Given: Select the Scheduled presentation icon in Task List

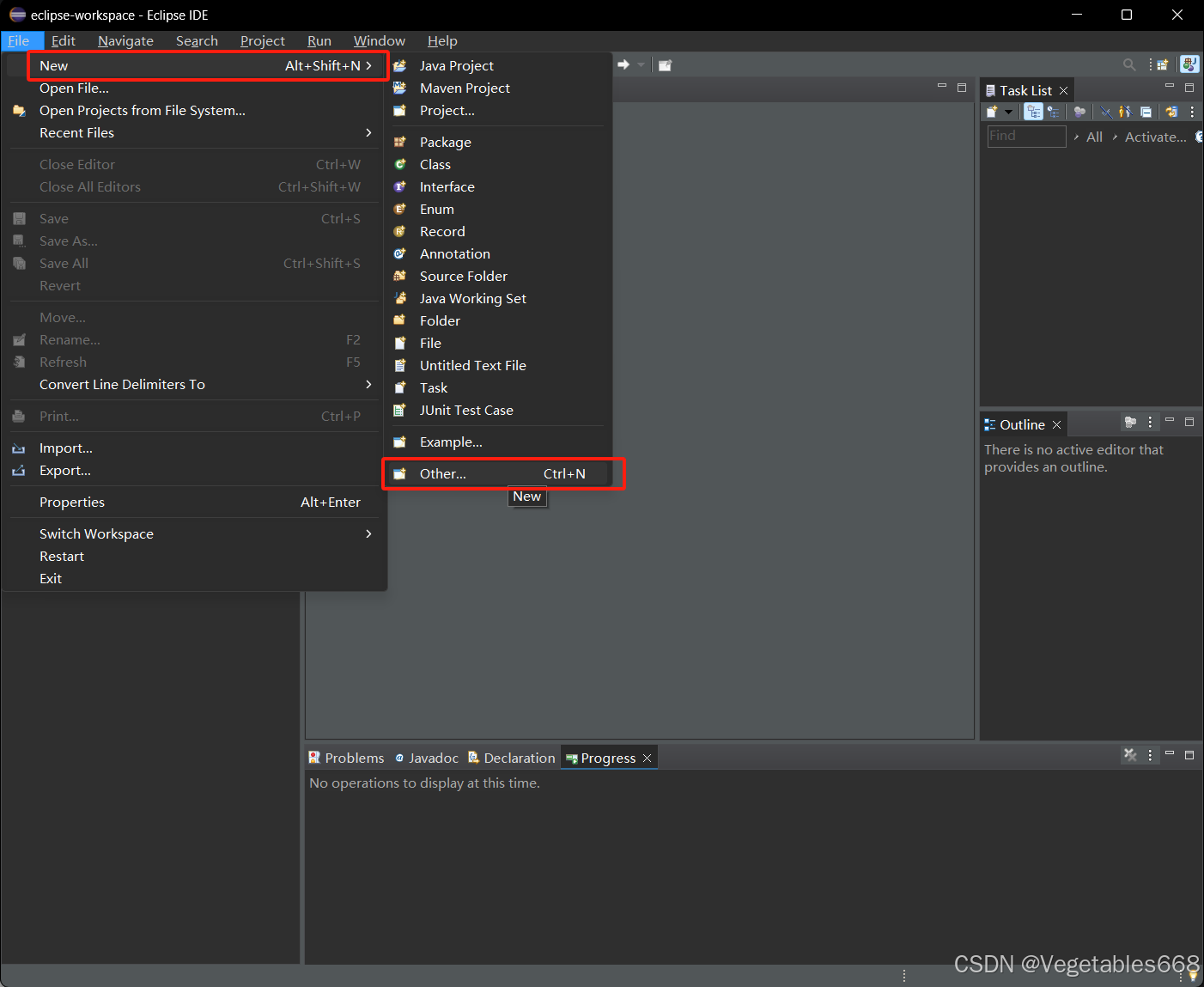Looking at the screenshot, I should (x=1055, y=112).
